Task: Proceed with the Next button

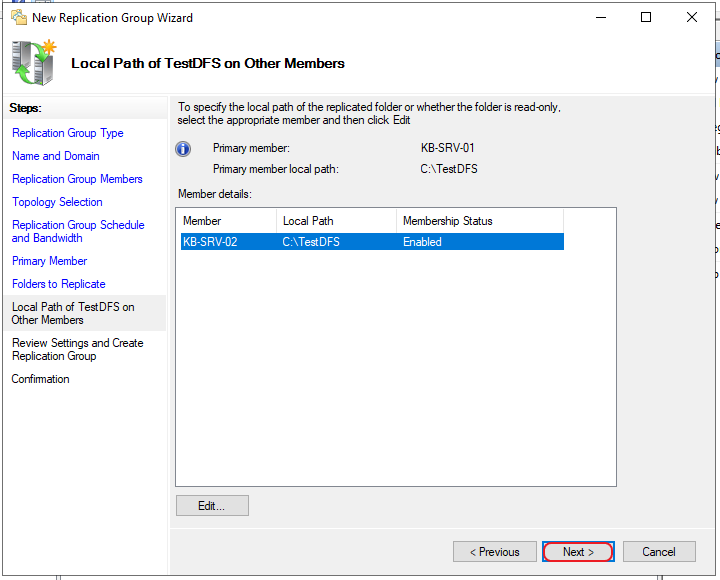Action: (578, 552)
